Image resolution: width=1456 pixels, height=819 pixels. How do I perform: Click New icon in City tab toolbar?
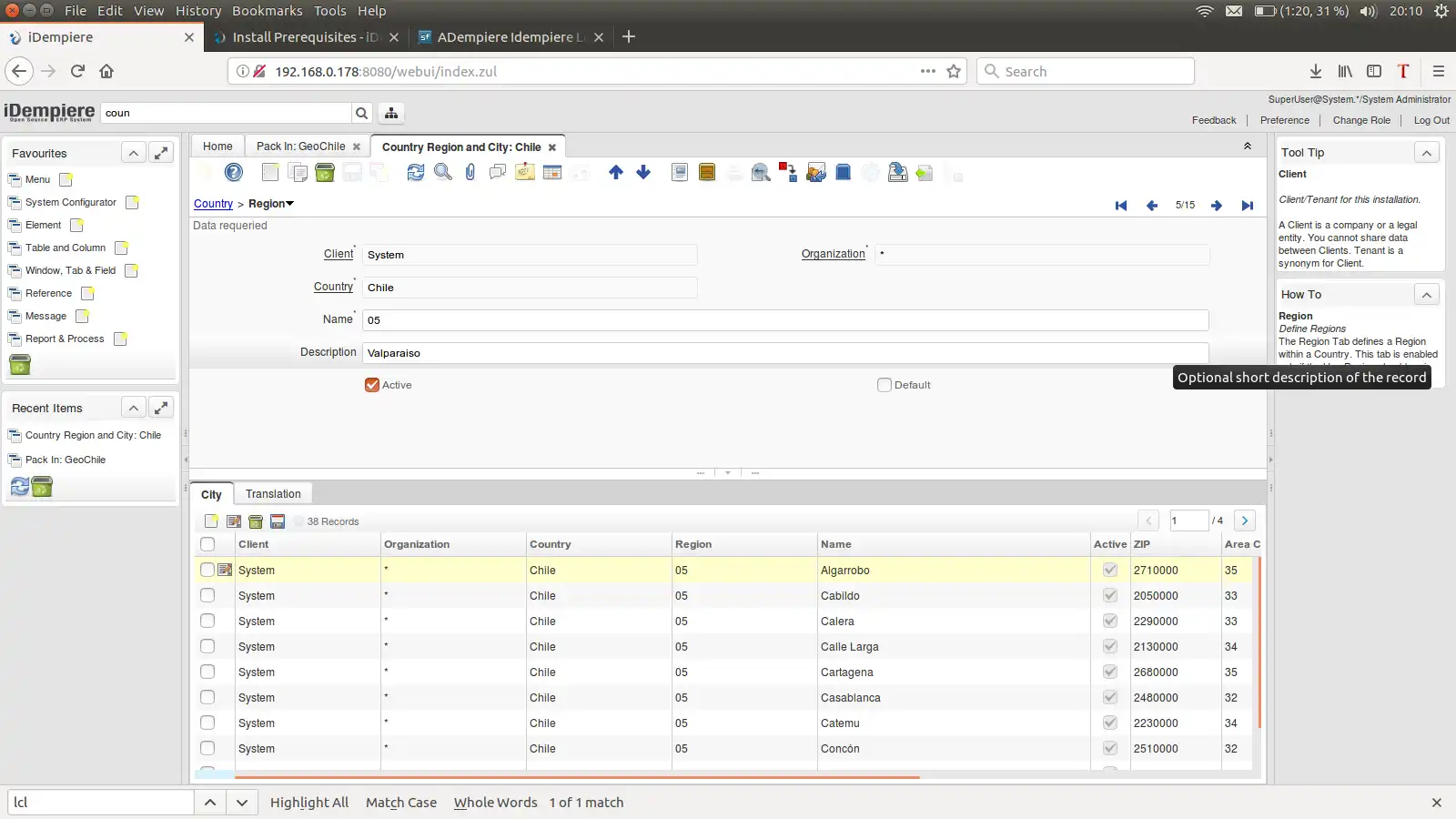211,521
